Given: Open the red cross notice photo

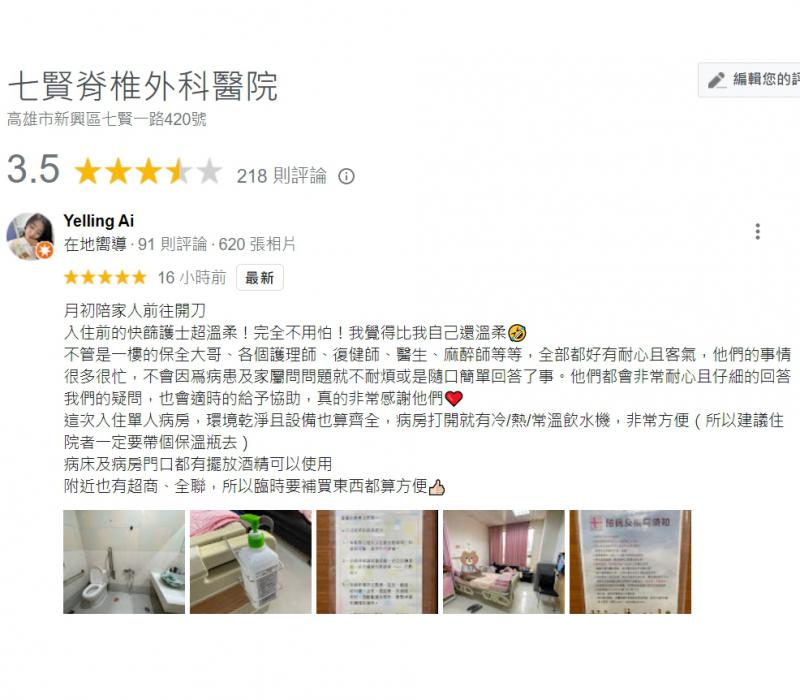Looking at the screenshot, I should pos(630,562).
